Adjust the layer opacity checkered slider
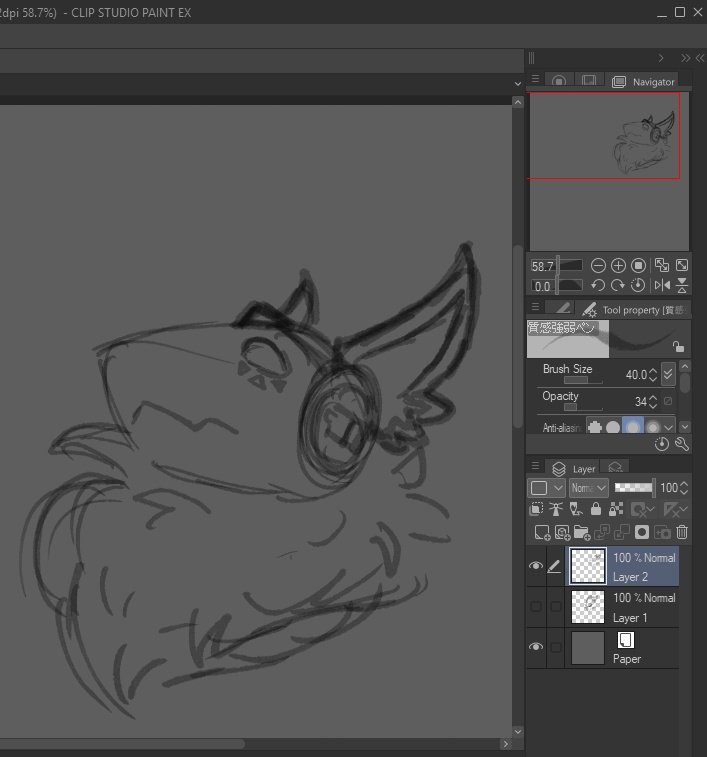 pyautogui.click(x=634, y=488)
